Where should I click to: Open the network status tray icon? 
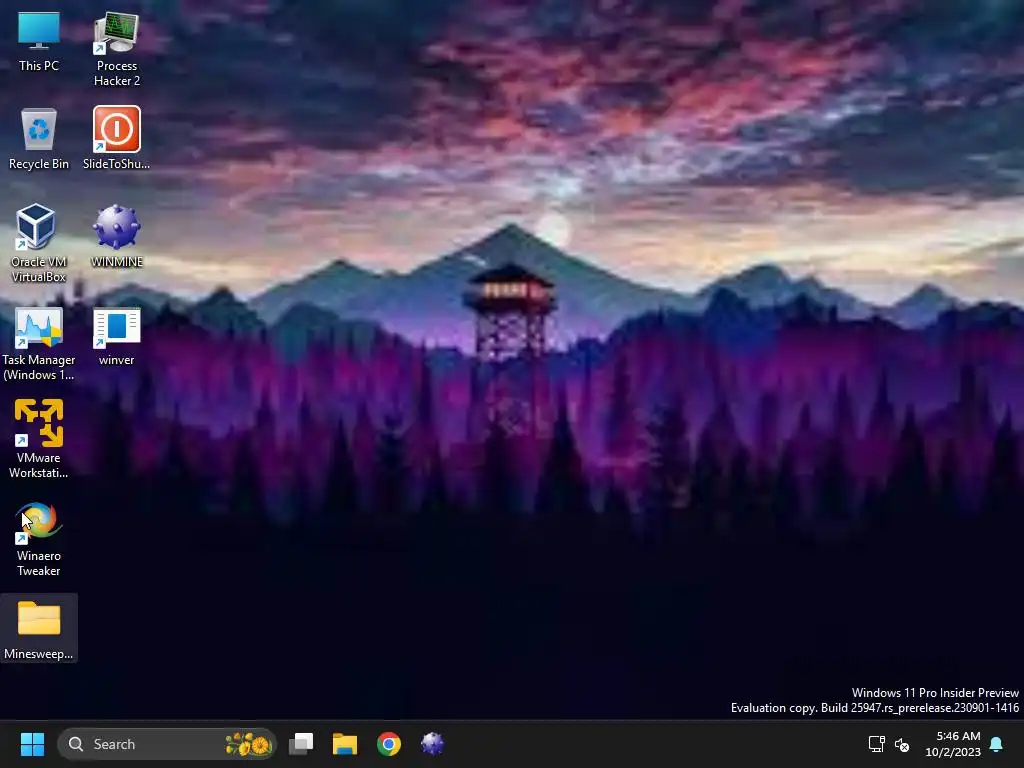tap(876, 744)
